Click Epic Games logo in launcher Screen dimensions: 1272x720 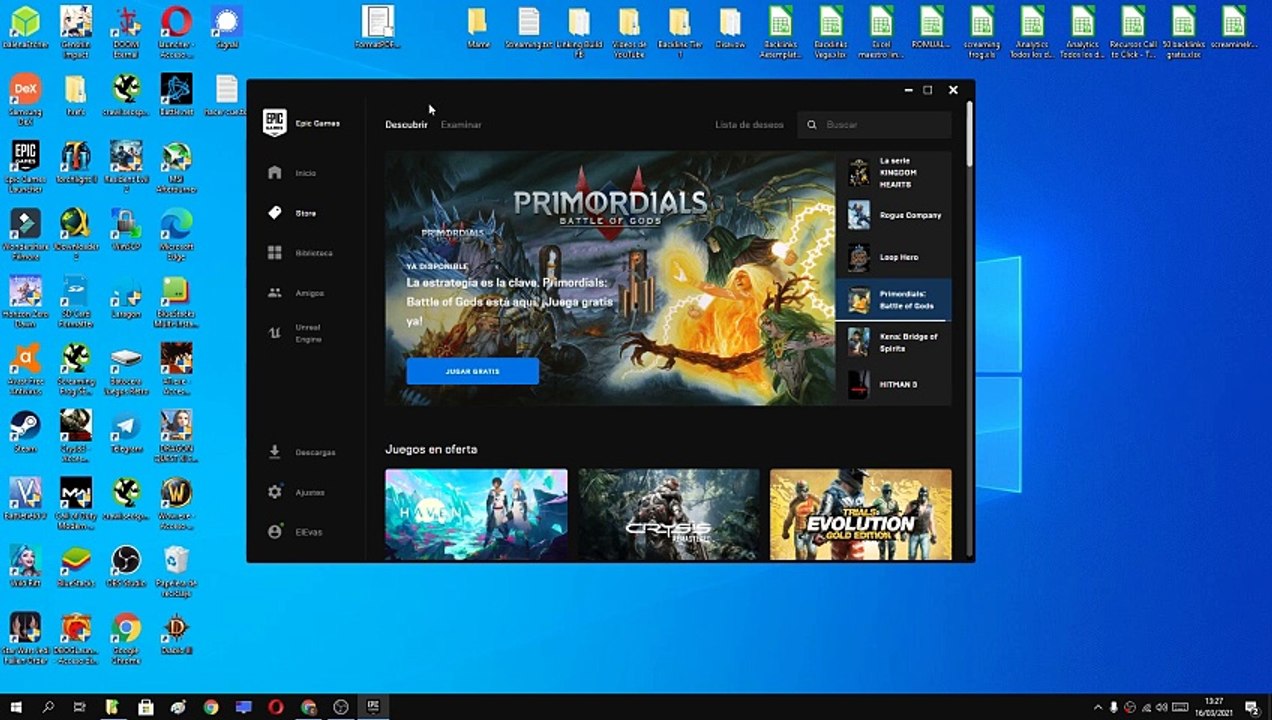pyautogui.click(x=275, y=123)
